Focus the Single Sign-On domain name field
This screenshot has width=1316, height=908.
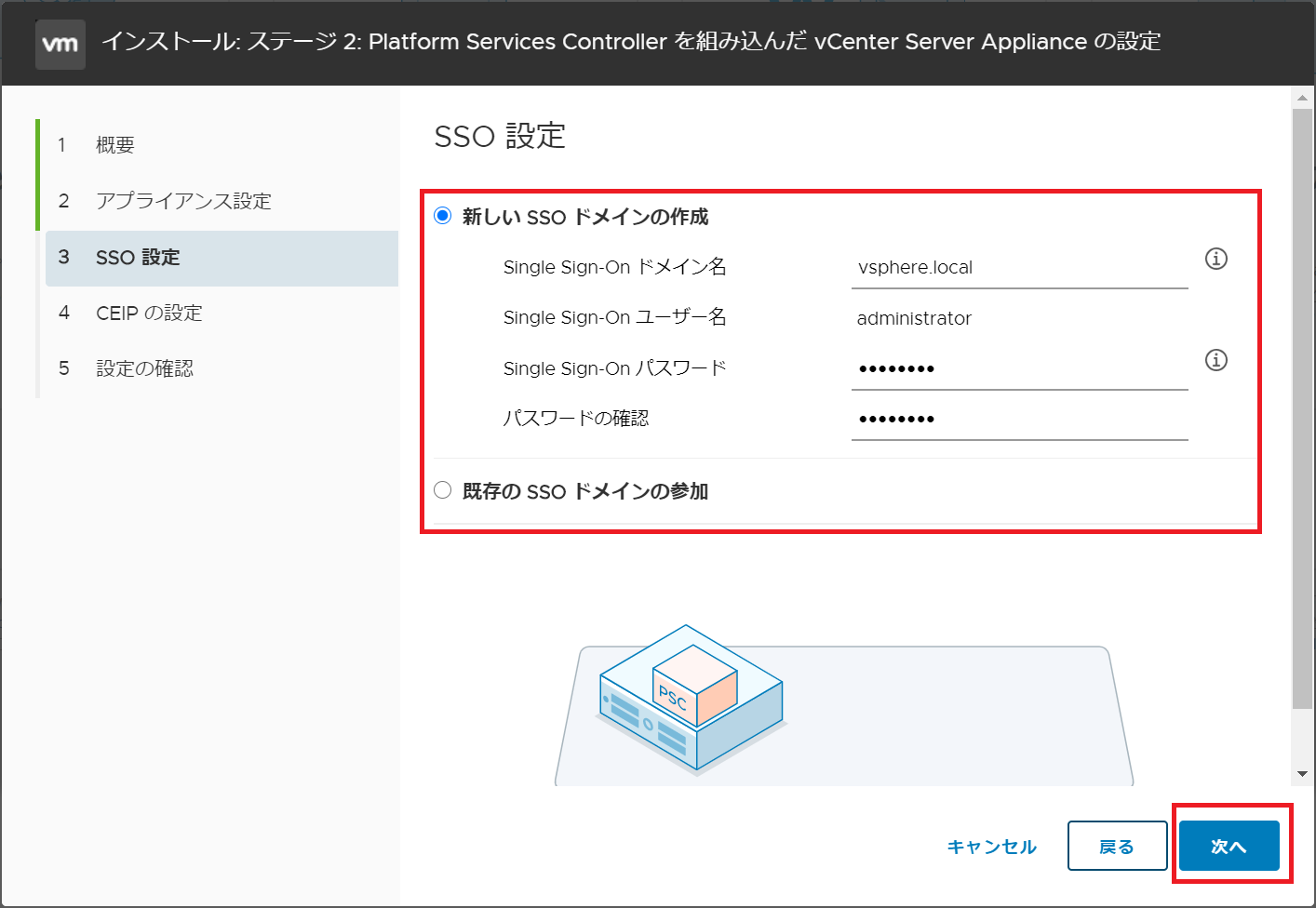point(1020,268)
